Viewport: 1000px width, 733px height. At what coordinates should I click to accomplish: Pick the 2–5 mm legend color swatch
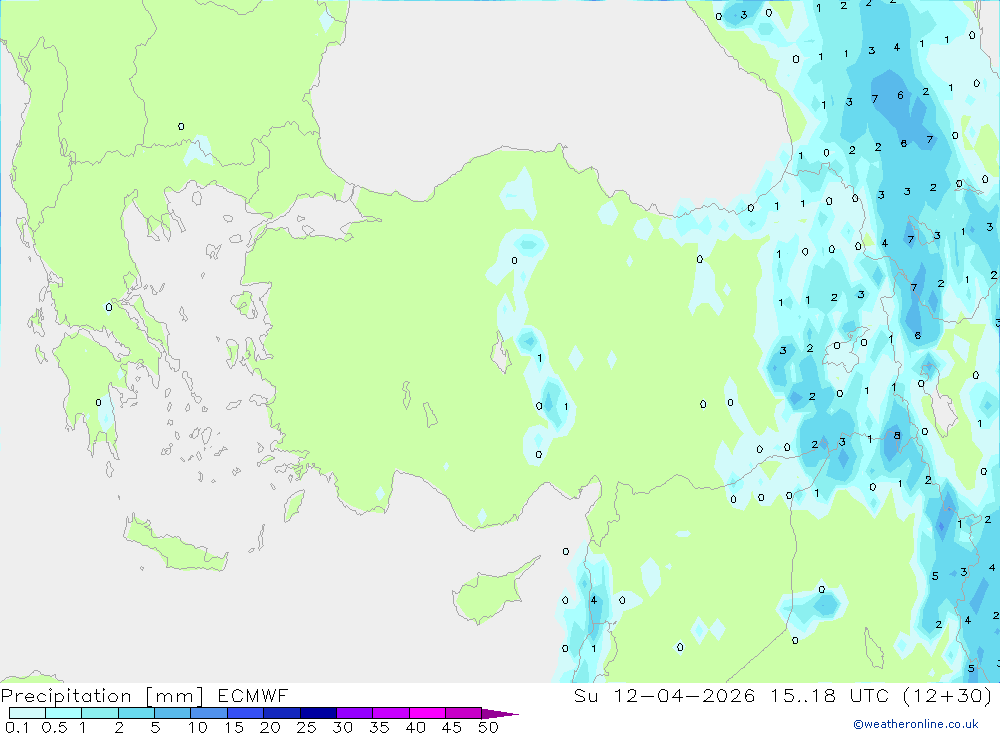[136, 713]
